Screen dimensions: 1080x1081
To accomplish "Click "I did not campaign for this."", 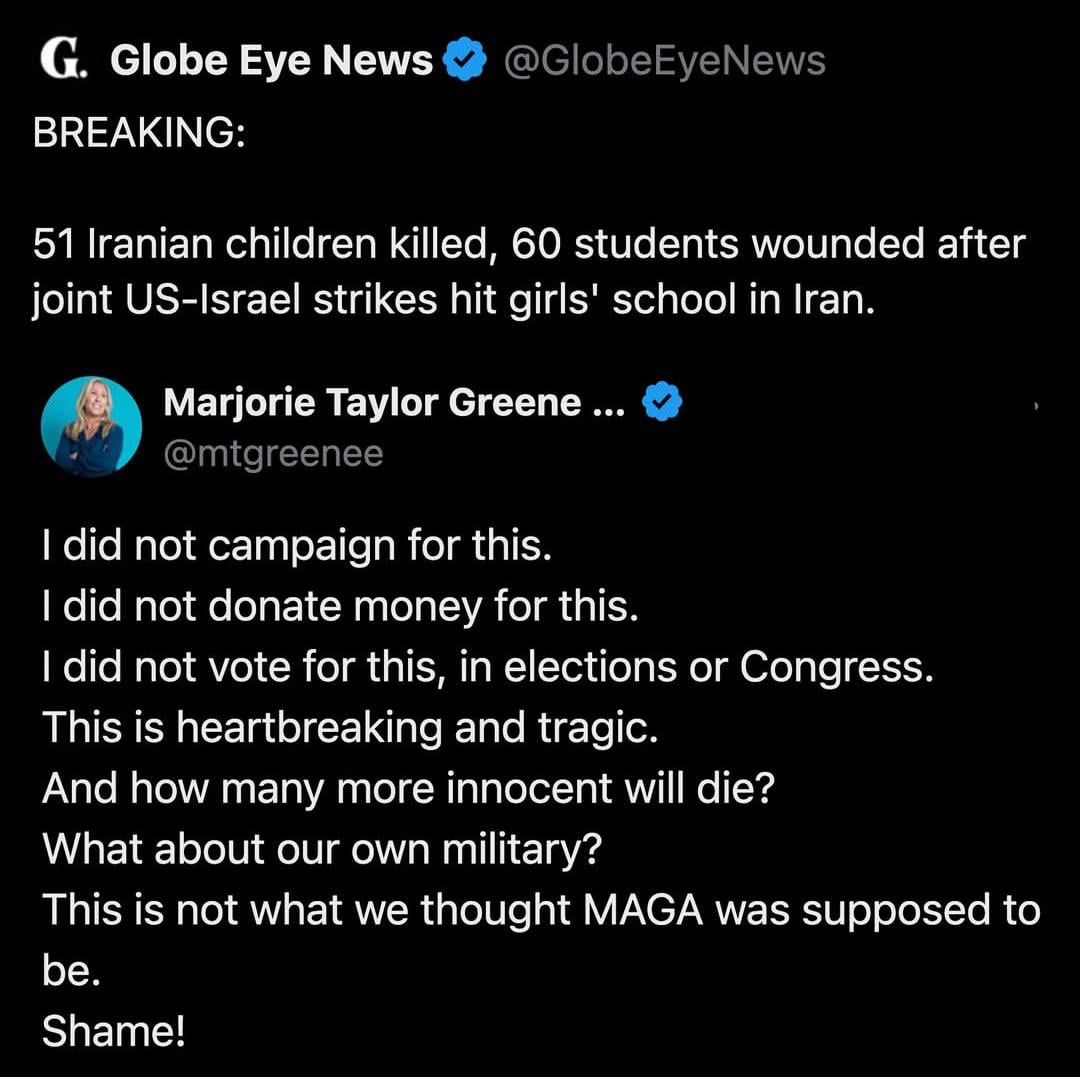I will [297, 547].
